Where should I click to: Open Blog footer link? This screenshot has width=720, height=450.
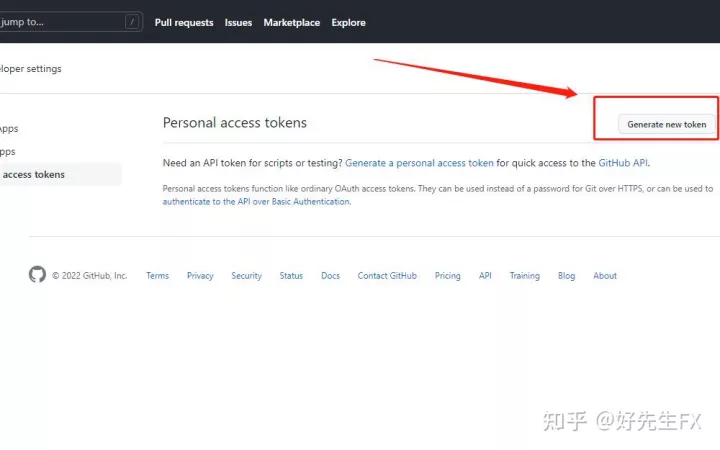click(x=566, y=276)
